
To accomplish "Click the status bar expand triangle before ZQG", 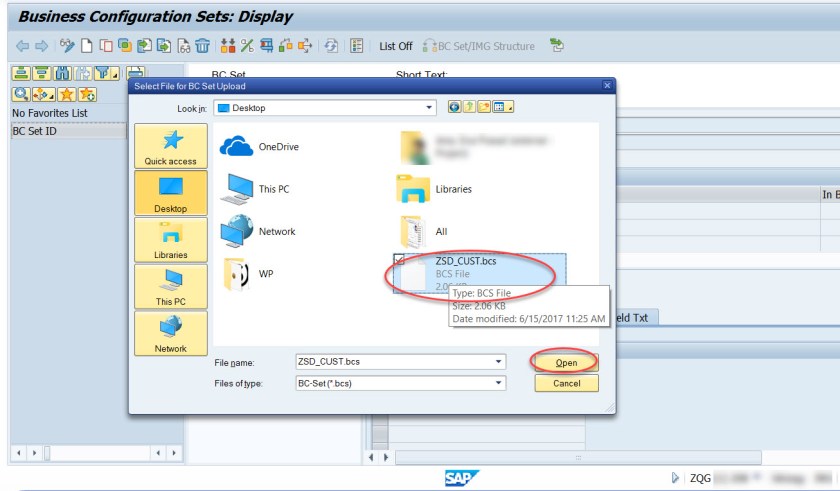I will tap(675, 478).
